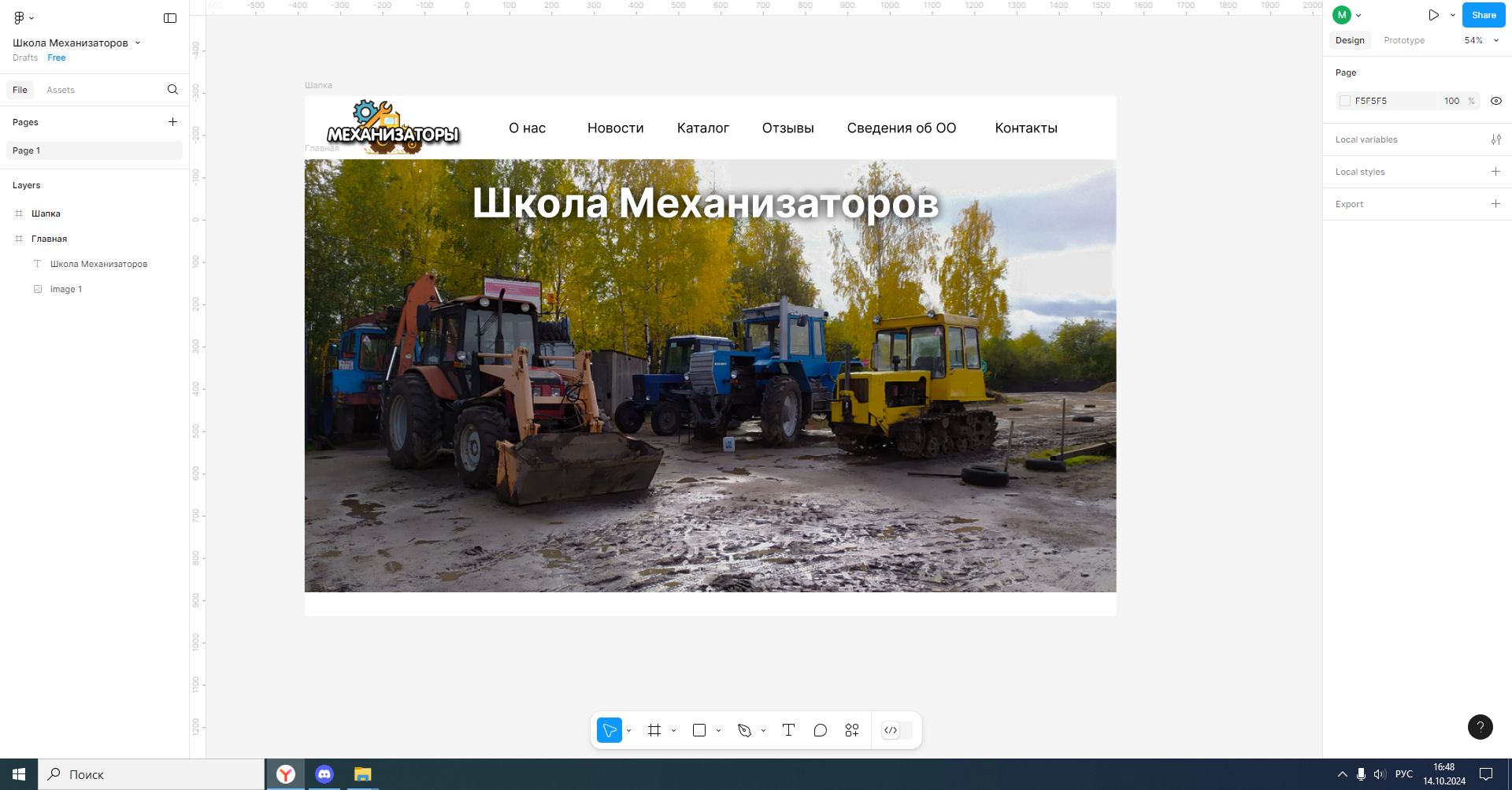Switch to the Assets tab

[60, 89]
